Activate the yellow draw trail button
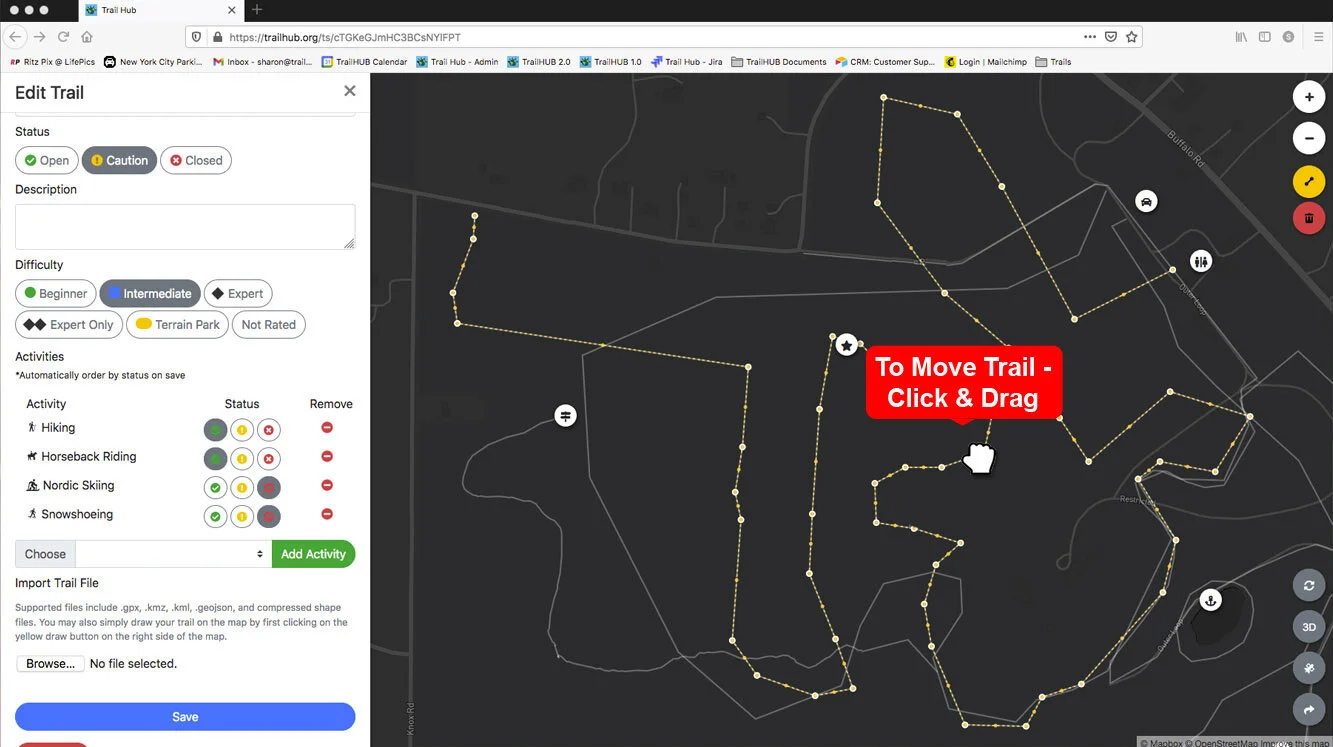This screenshot has width=1333, height=747. 1309,182
